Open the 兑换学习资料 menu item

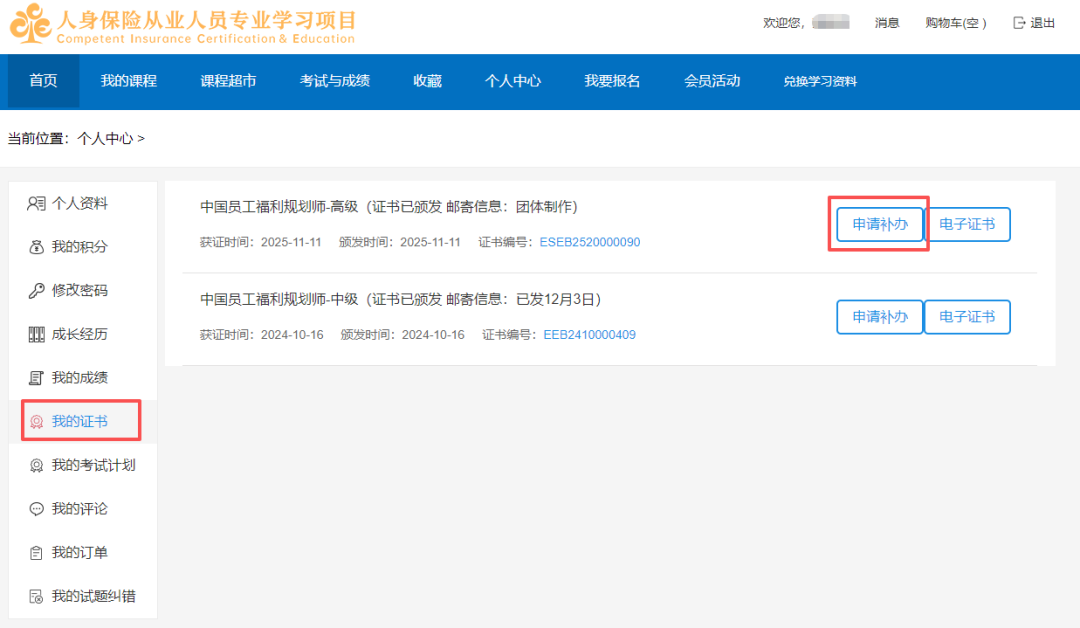click(x=820, y=82)
